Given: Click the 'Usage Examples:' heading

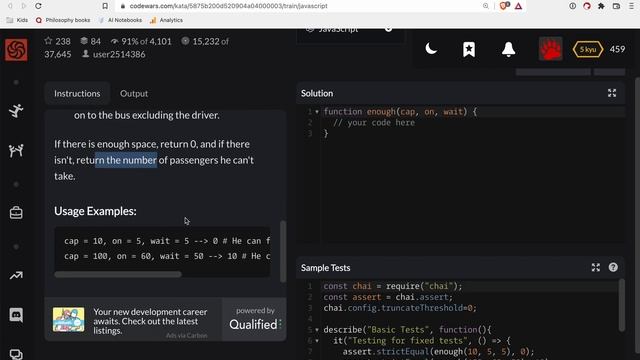Looking at the screenshot, I should pos(96,211).
